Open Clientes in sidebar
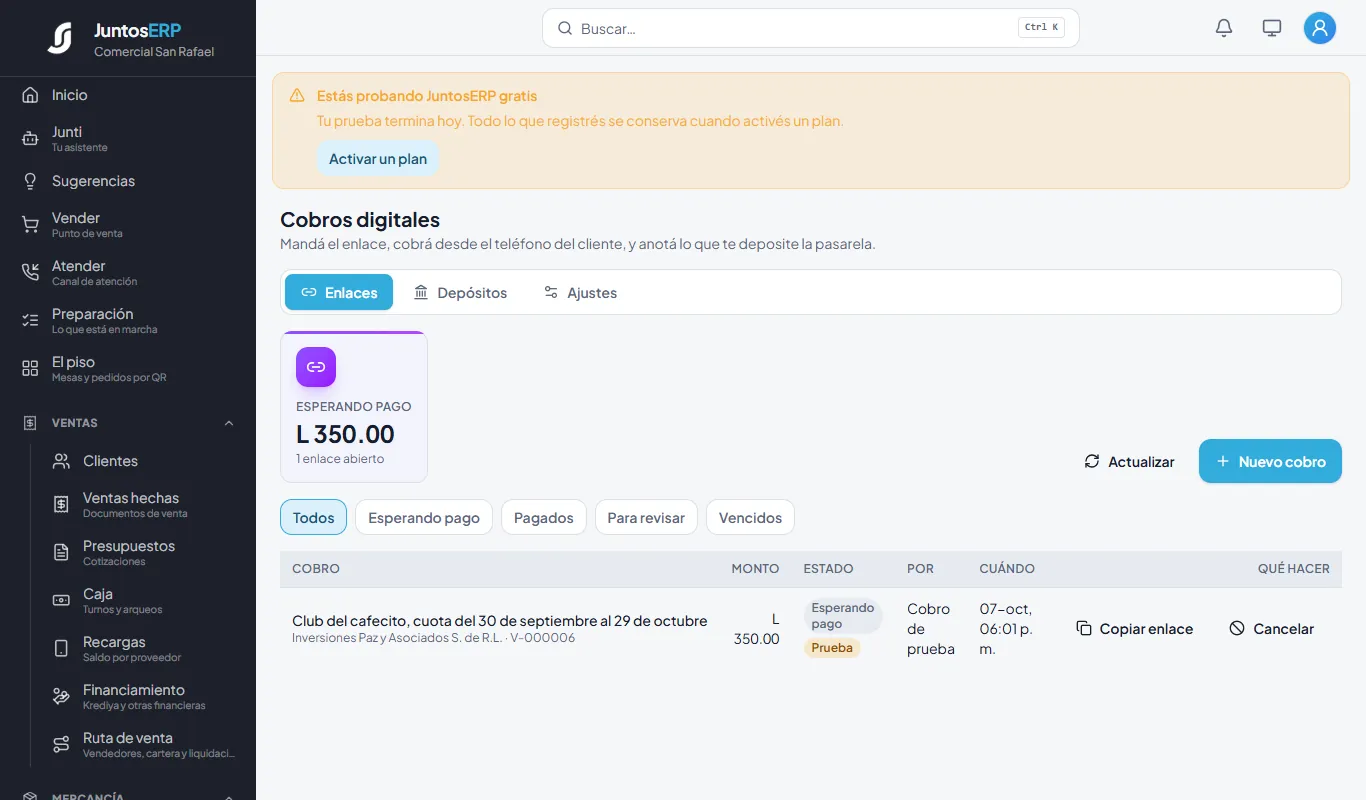1366x800 pixels. 143,461
